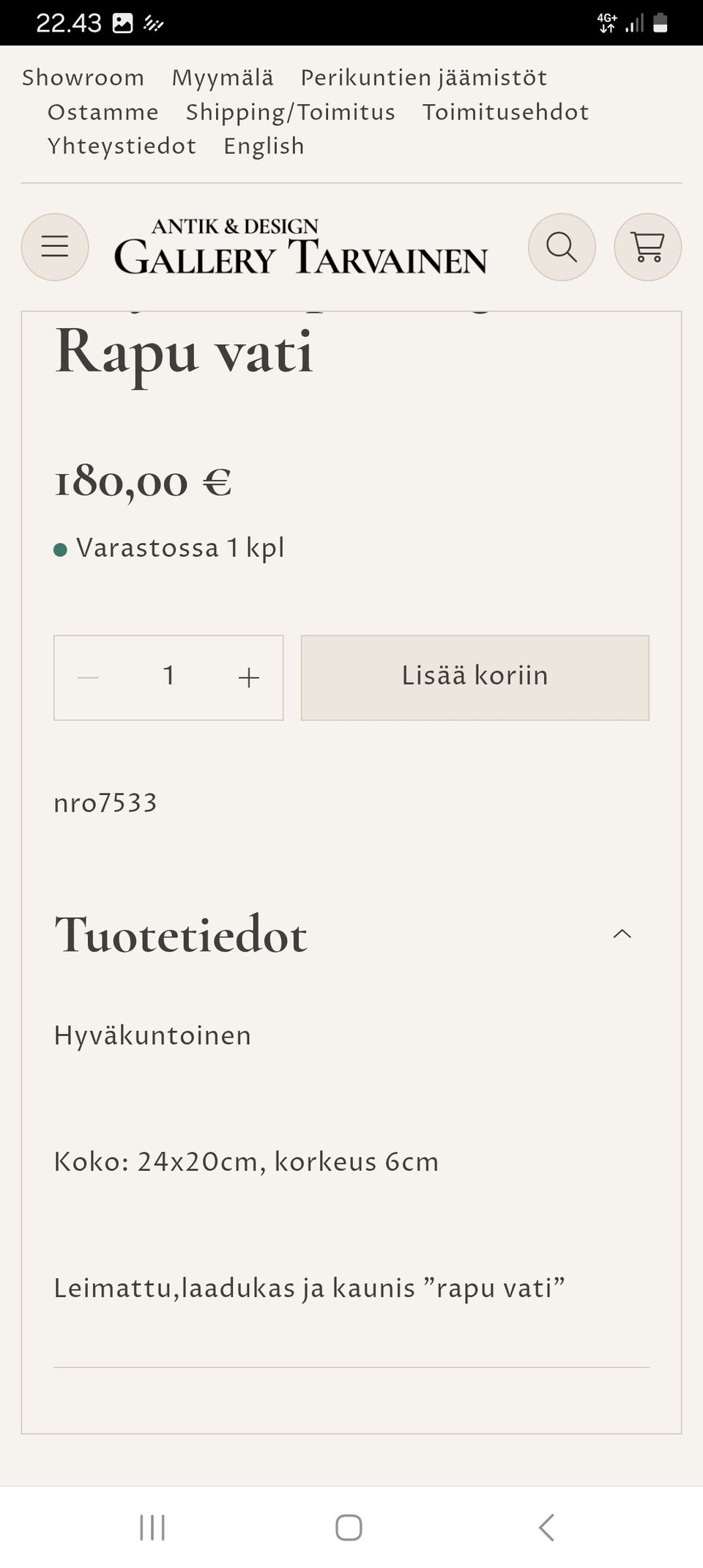Select the English language link
This screenshot has height=1568, width=703.
264,146
